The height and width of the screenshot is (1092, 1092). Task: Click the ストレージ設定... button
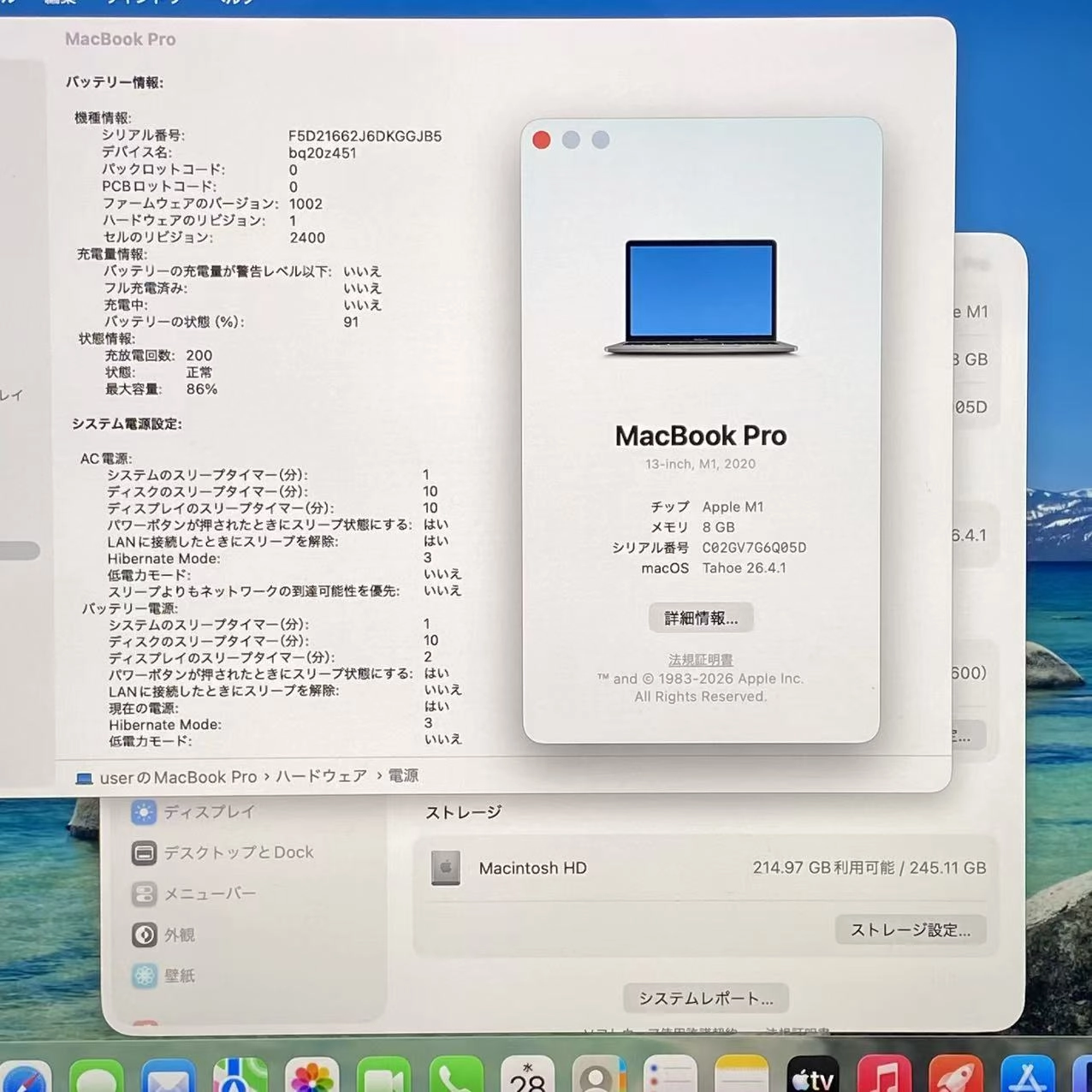point(911,930)
